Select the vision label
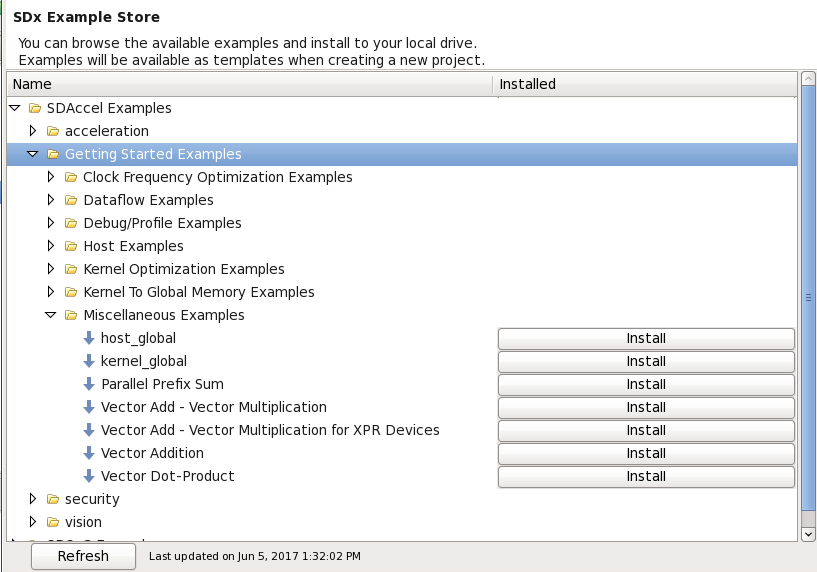 click(x=83, y=522)
